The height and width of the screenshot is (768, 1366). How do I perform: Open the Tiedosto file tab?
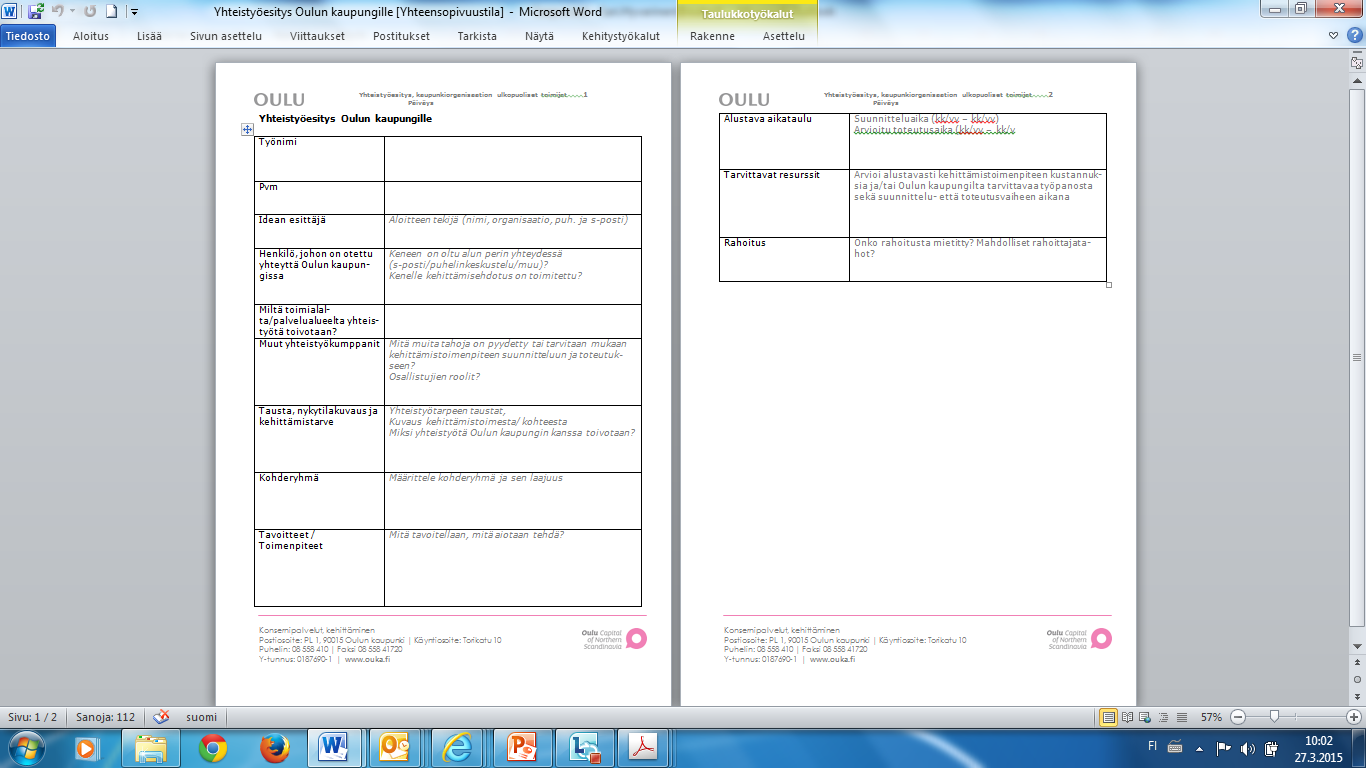(28, 36)
